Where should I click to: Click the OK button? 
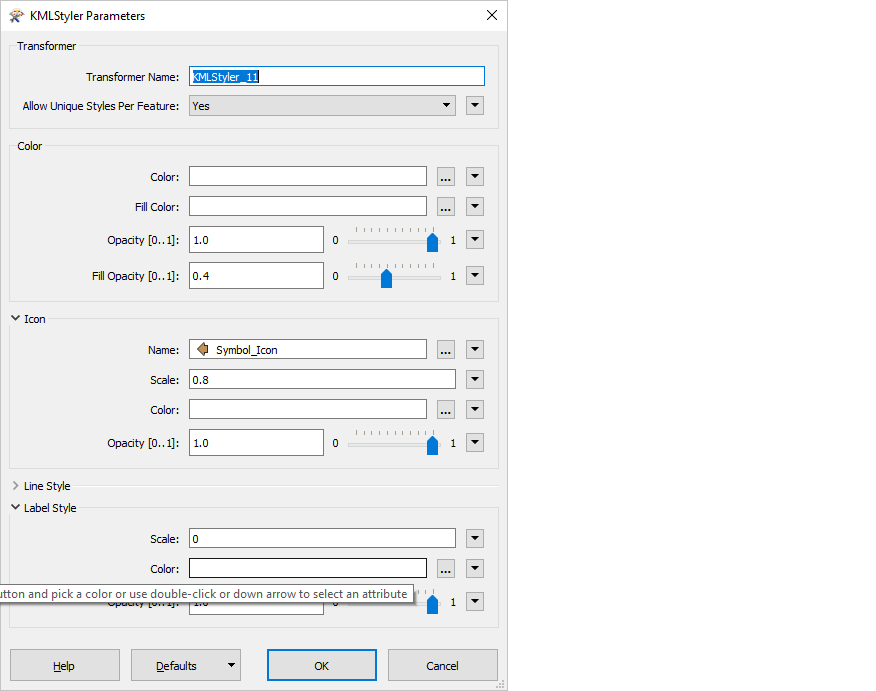point(321,666)
